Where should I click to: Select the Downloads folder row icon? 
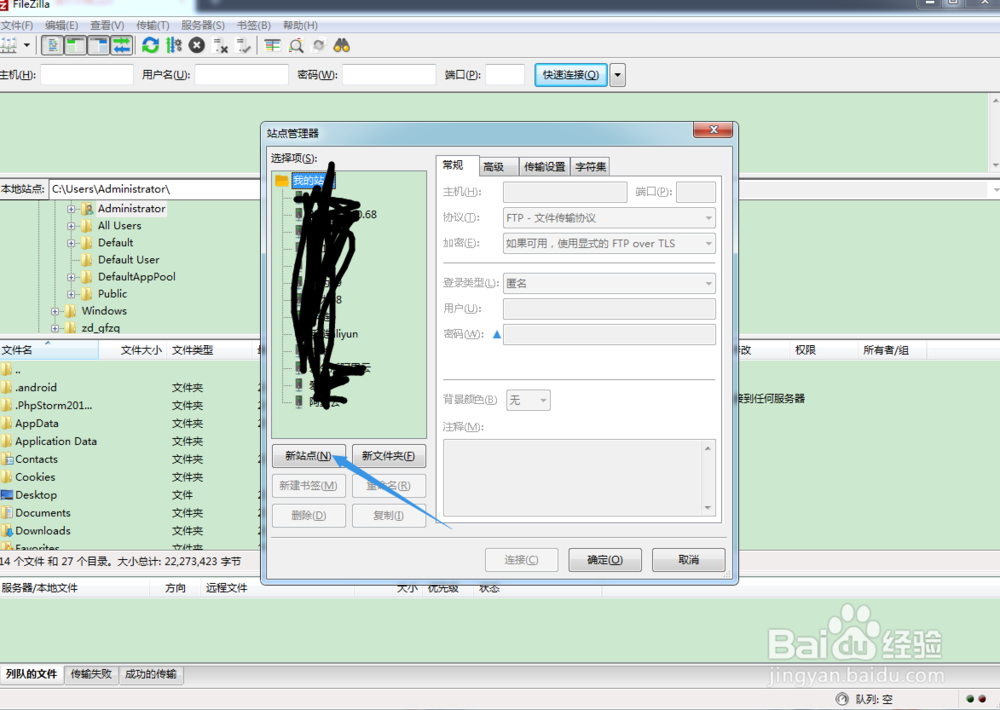click(6, 530)
